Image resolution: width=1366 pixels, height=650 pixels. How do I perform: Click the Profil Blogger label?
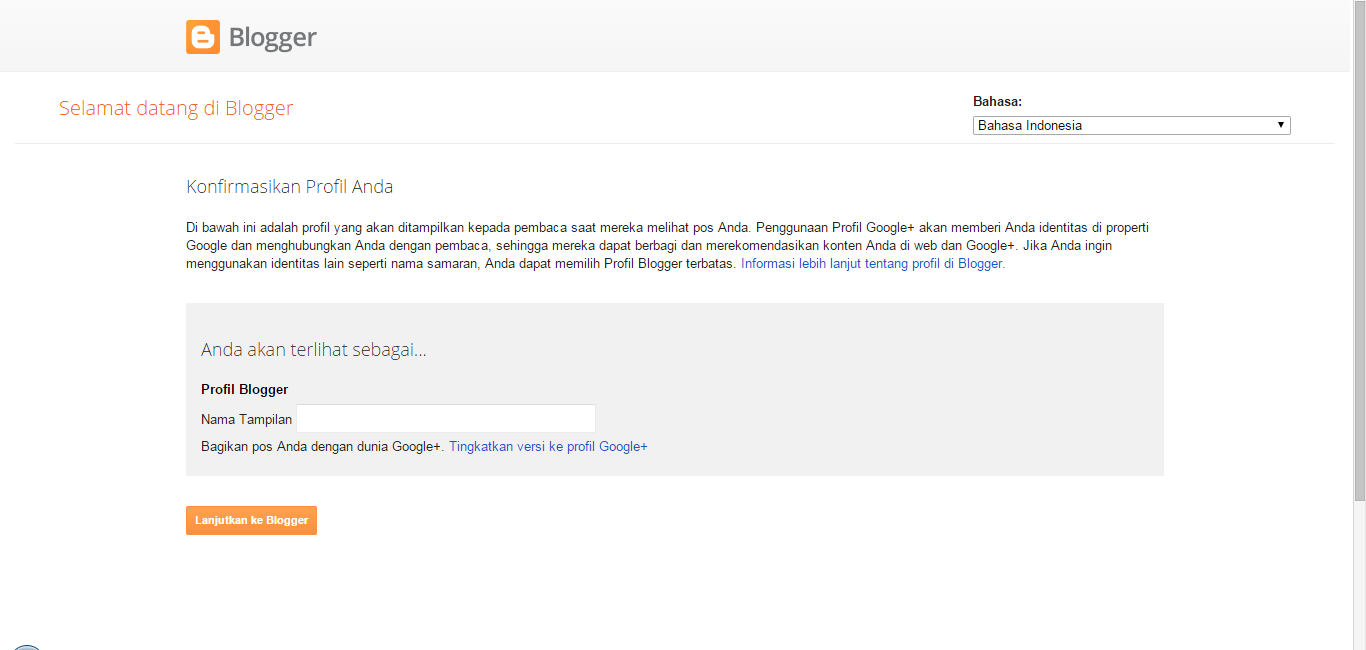pyautogui.click(x=245, y=389)
